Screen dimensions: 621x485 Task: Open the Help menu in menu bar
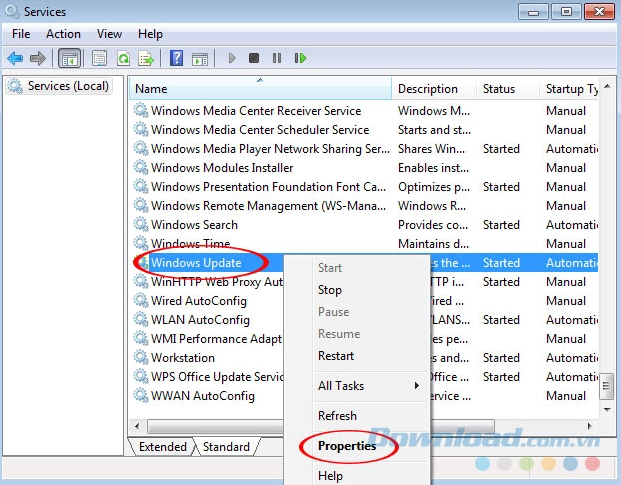[150, 34]
